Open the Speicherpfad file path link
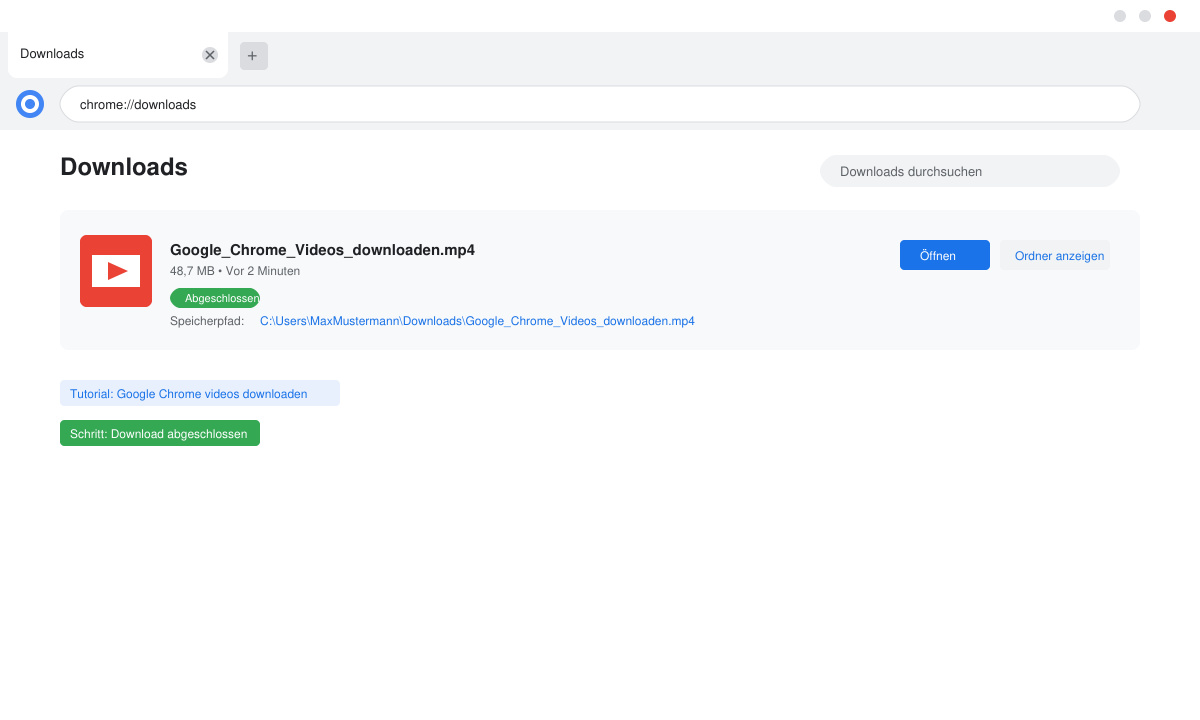 point(477,321)
